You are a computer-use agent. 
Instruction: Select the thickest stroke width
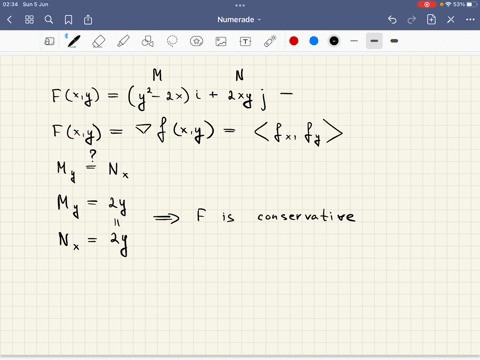(x=394, y=41)
